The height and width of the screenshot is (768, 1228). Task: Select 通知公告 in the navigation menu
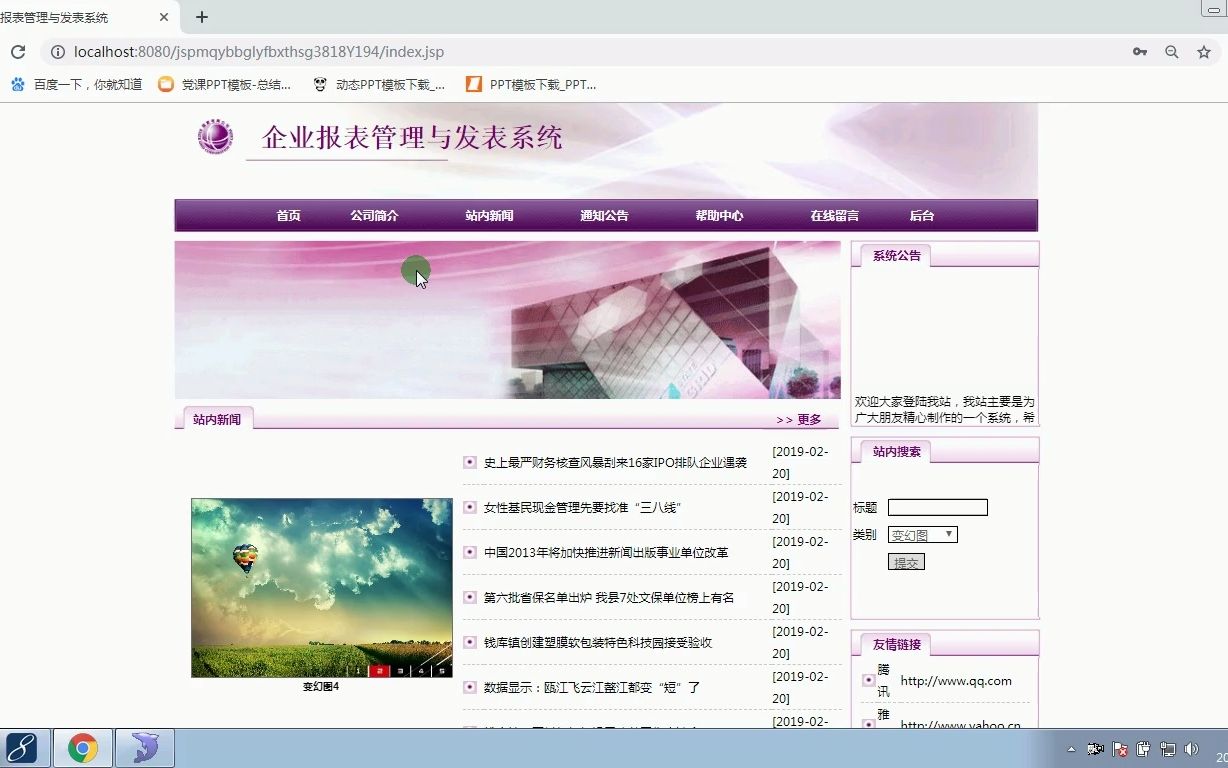(x=604, y=215)
